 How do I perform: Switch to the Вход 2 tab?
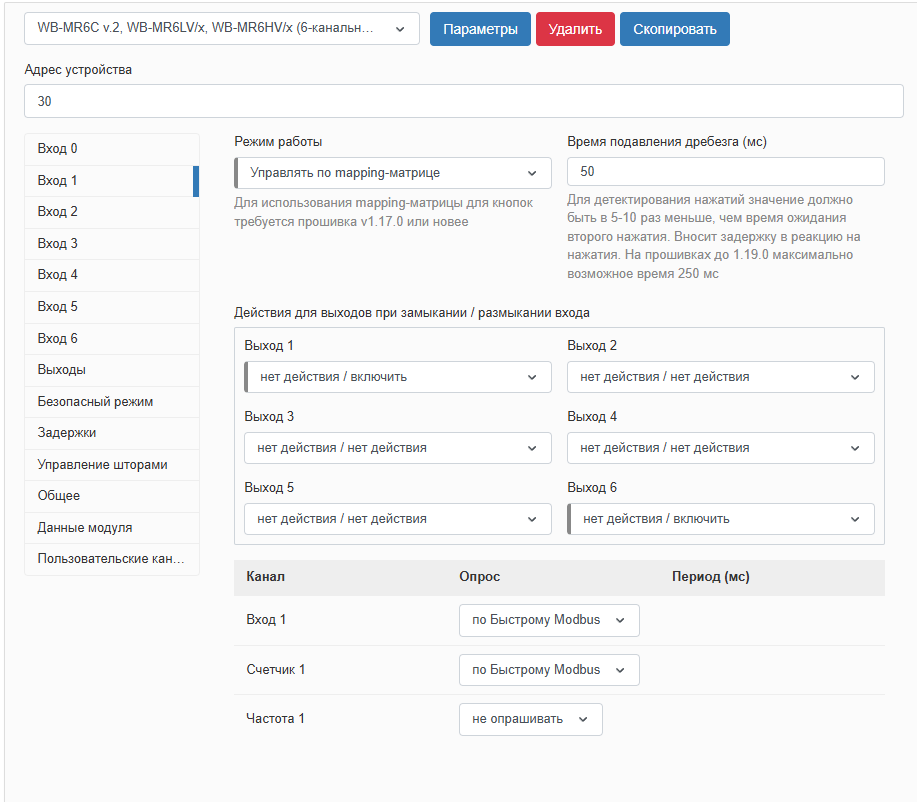[x=111, y=212]
